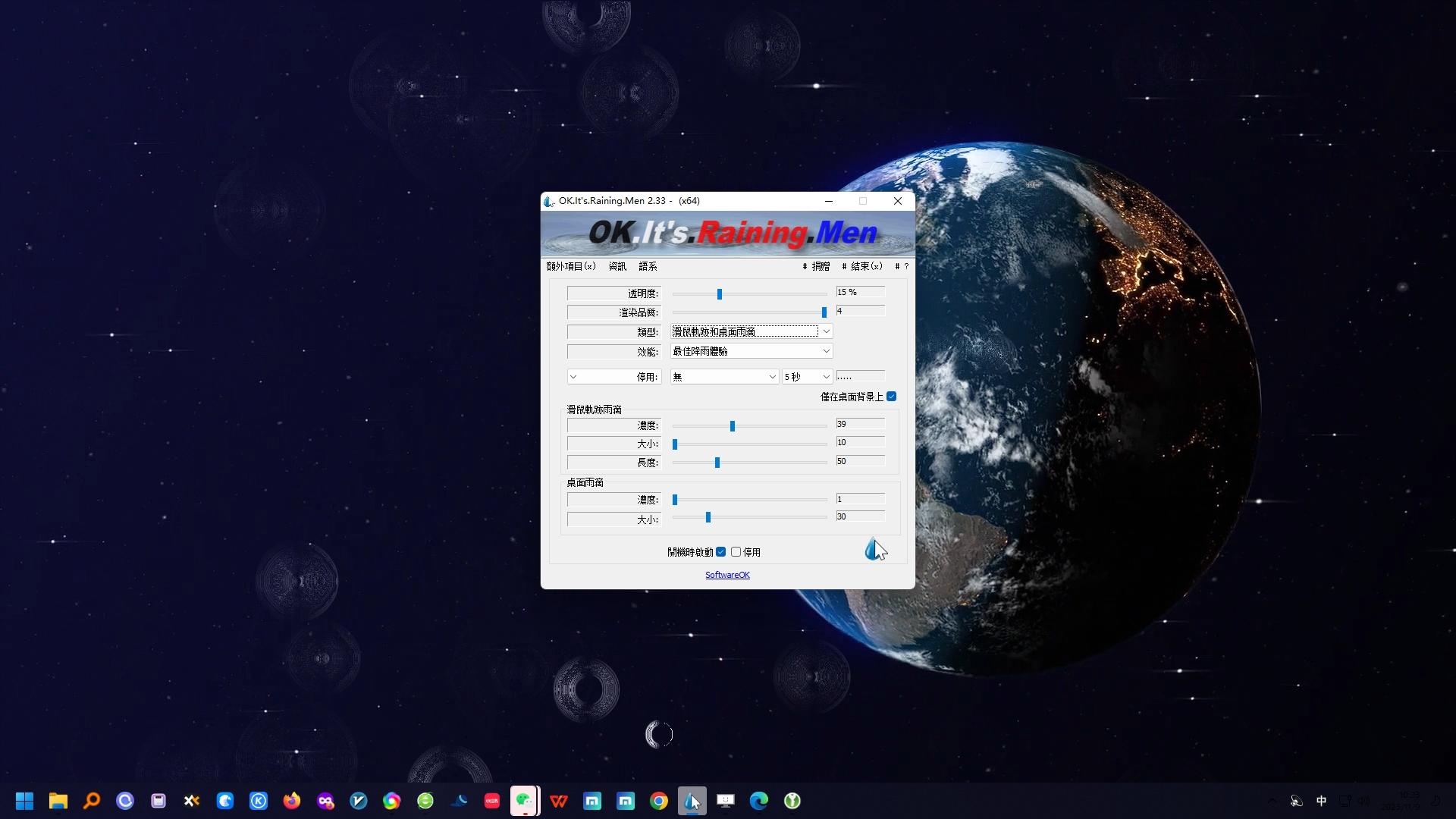Click cursor/pointer icon in taskbar
Viewport: 1456px width, 819px height.
click(692, 800)
